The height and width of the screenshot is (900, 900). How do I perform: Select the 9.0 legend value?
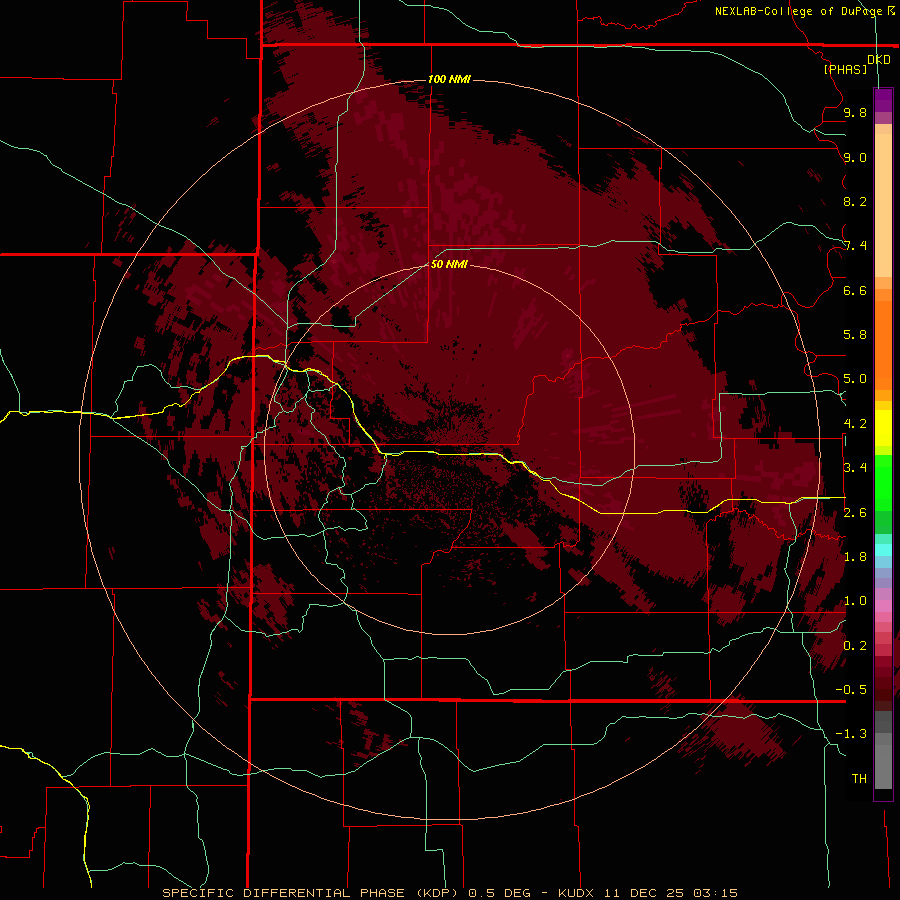pyautogui.click(x=855, y=157)
